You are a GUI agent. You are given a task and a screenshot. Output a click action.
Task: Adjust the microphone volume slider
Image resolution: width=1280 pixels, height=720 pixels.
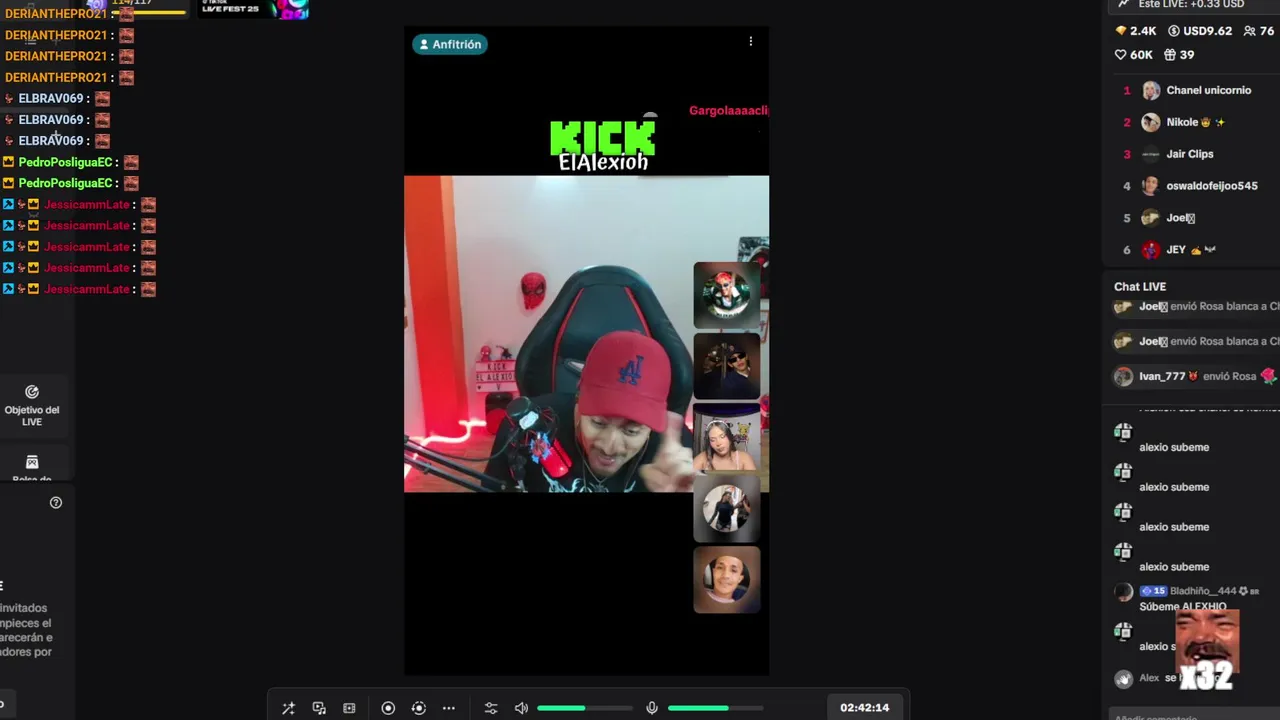(715, 708)
